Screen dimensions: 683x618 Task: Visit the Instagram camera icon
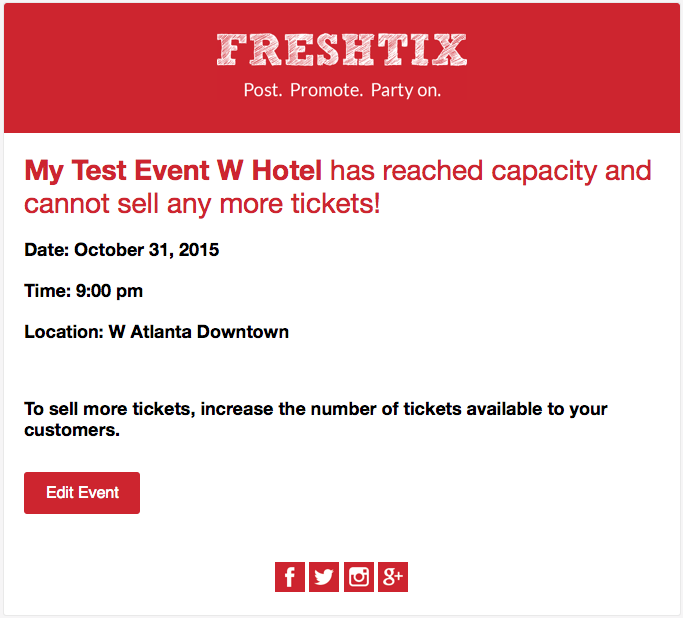click(x=359, y=577)
